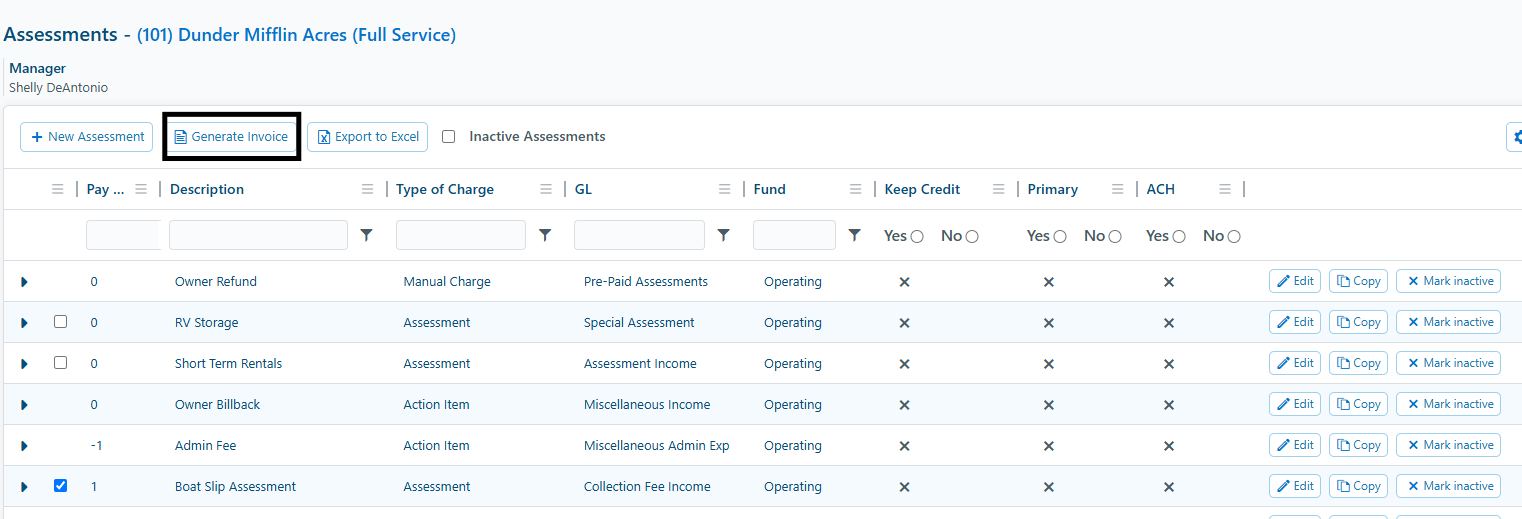1522x519 pixels.
Task: Select Primary No radio button
Action: tap(1115, 237)
